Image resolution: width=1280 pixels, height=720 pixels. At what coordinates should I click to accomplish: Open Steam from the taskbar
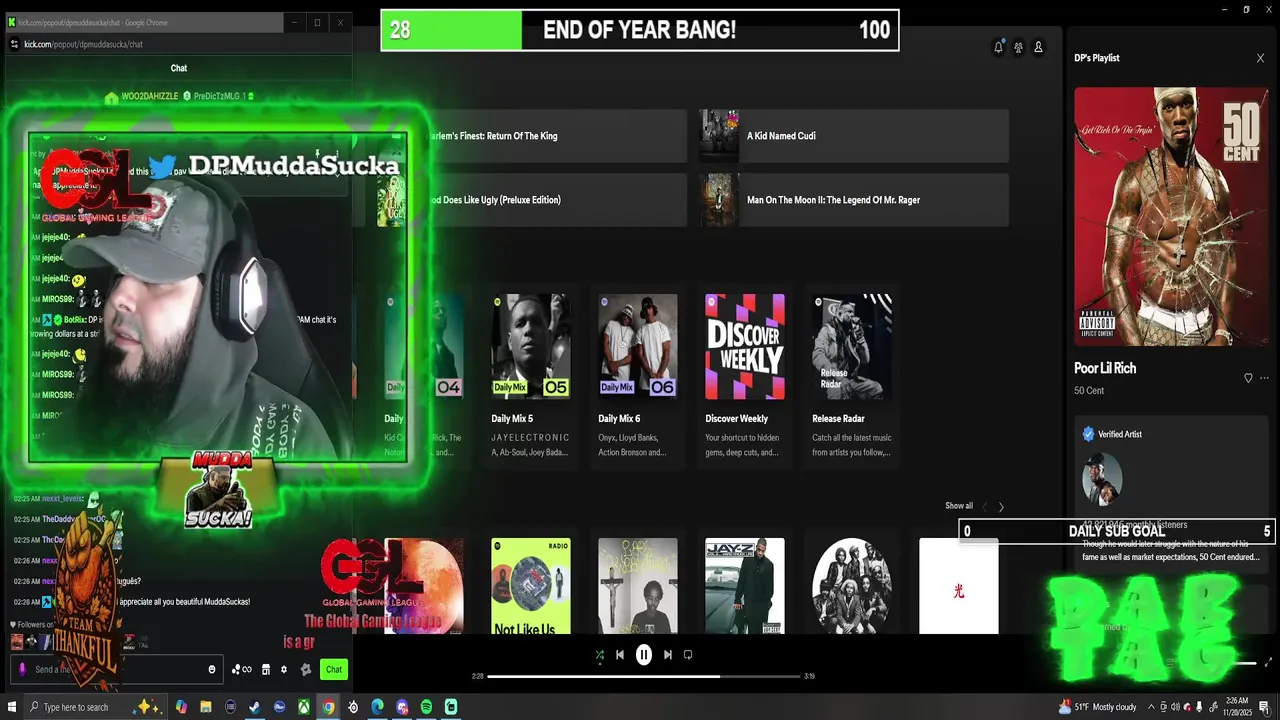point(255,707)
